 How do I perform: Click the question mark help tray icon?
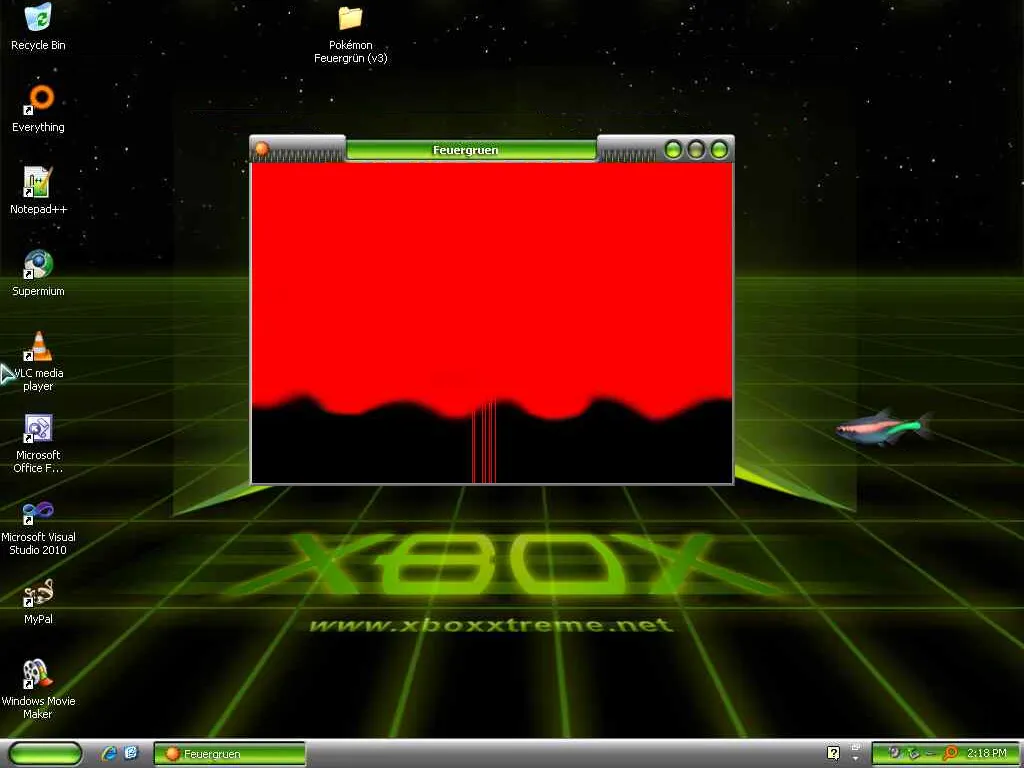pos(833,753)
